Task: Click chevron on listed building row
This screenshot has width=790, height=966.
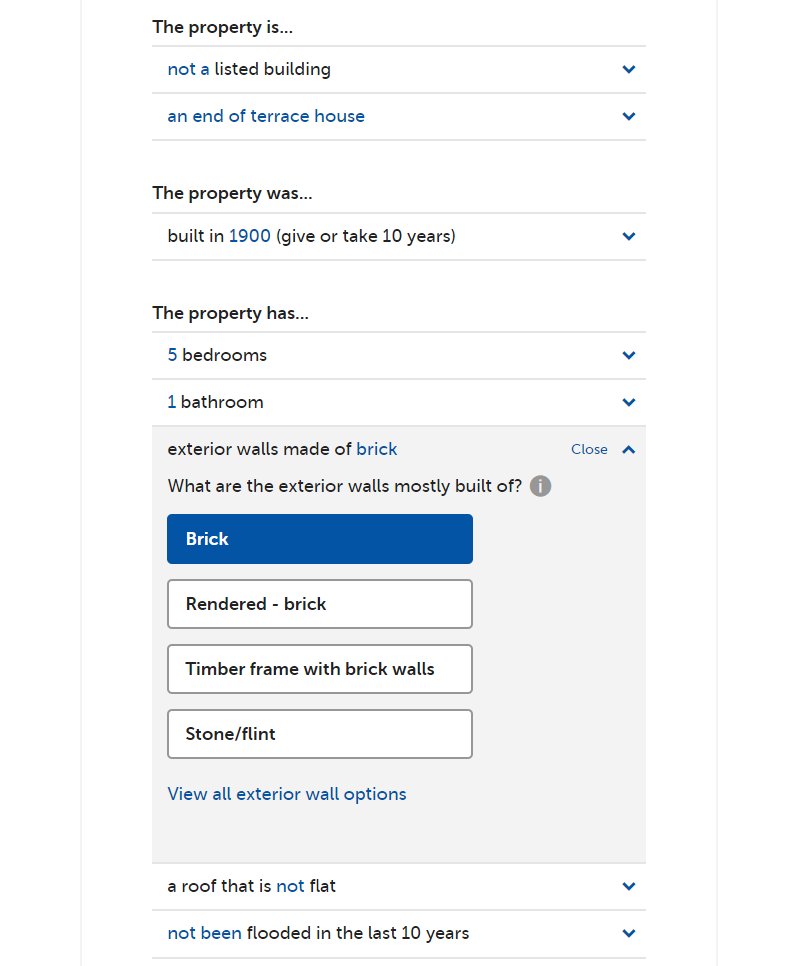Action: 629,69
